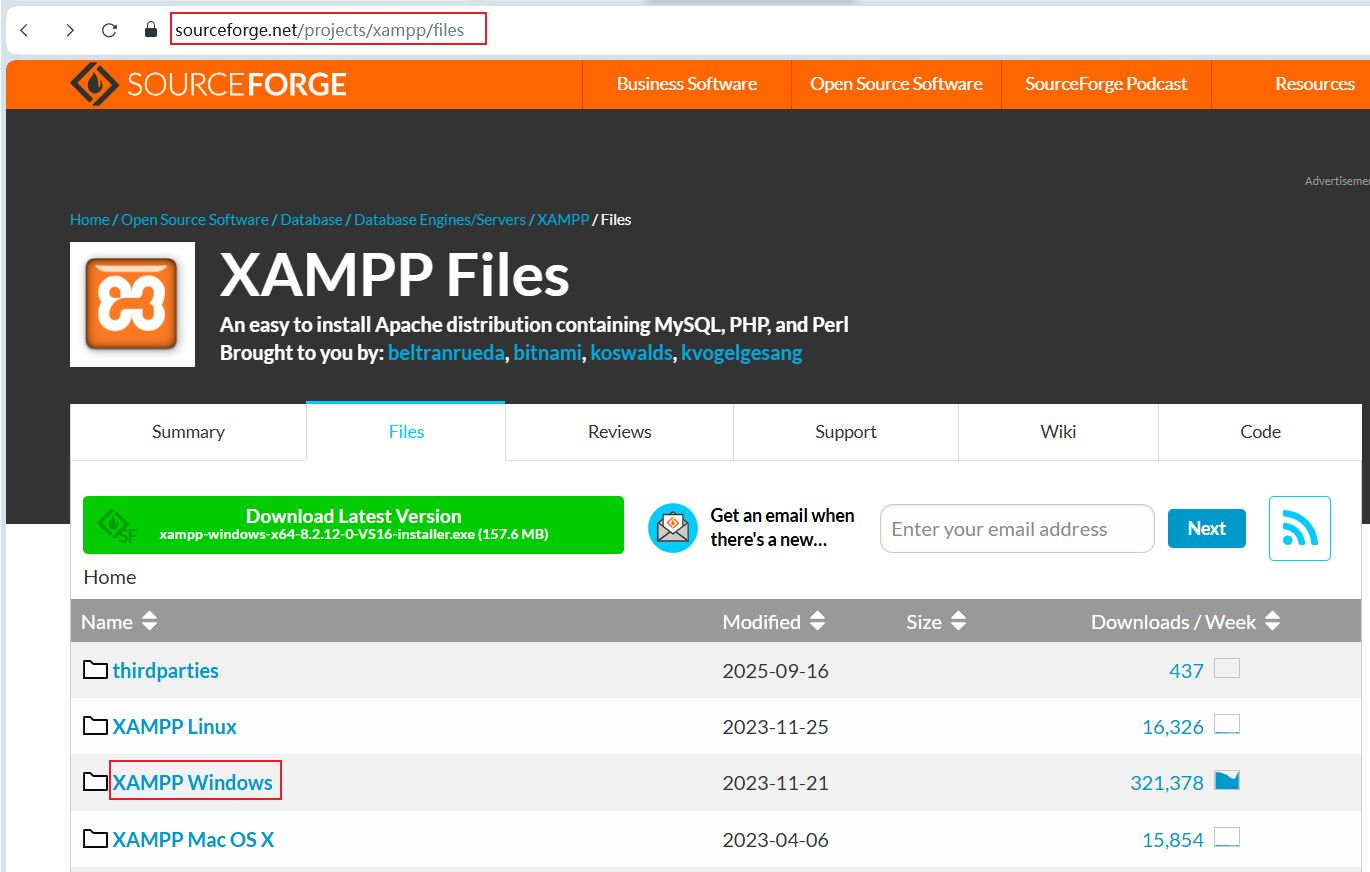The image size is (1370, 872).
Task: Open the Summary tab
Action: [x=188, y=432]
